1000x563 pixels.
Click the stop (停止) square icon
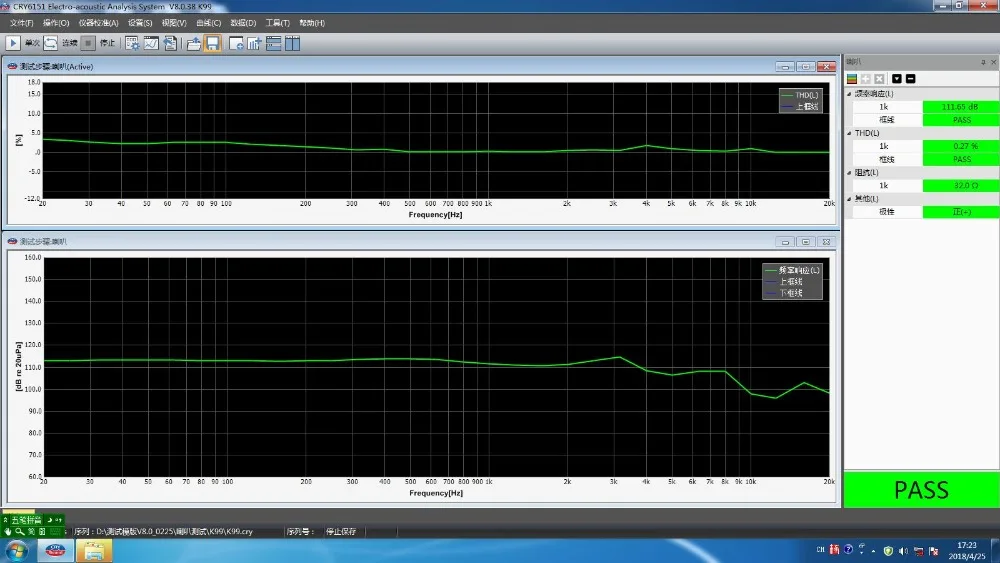tap(89, 43)
